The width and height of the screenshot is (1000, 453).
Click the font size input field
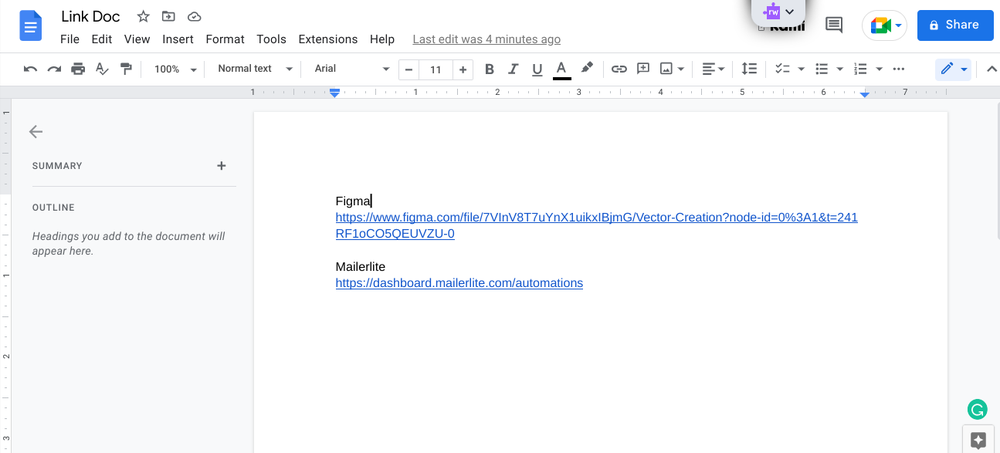point(435,69)
